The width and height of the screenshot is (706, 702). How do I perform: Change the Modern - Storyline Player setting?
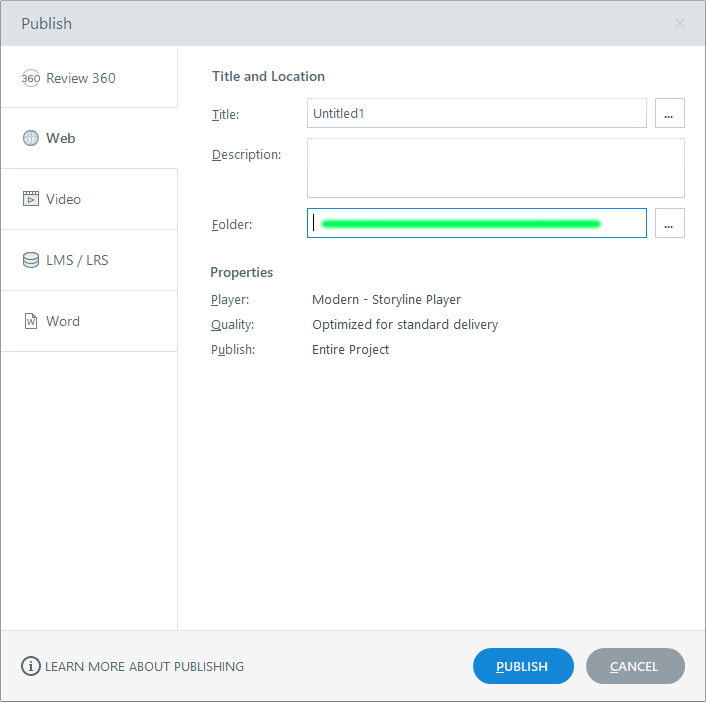pos(386,299)
